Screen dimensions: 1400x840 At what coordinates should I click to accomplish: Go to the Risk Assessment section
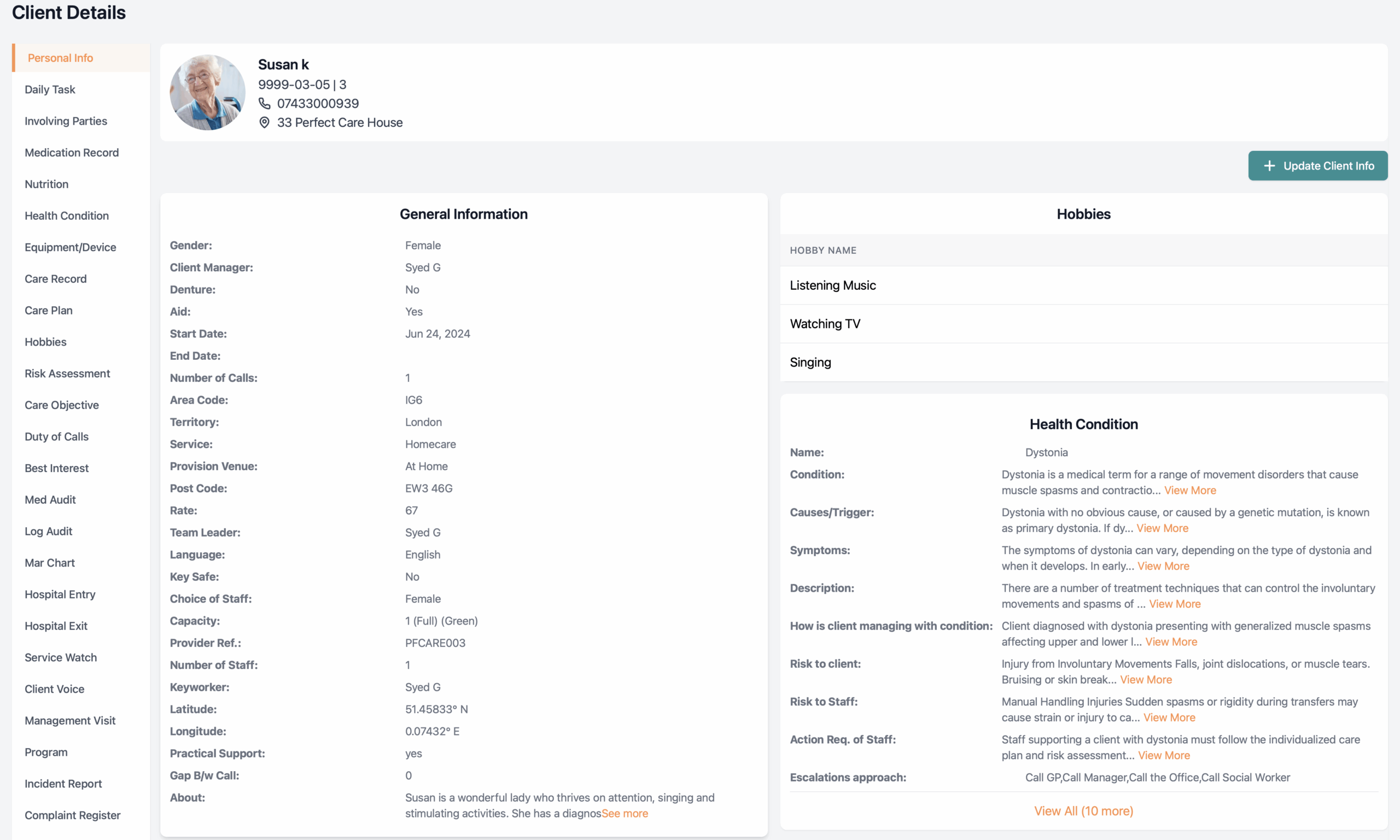(67, 374)
